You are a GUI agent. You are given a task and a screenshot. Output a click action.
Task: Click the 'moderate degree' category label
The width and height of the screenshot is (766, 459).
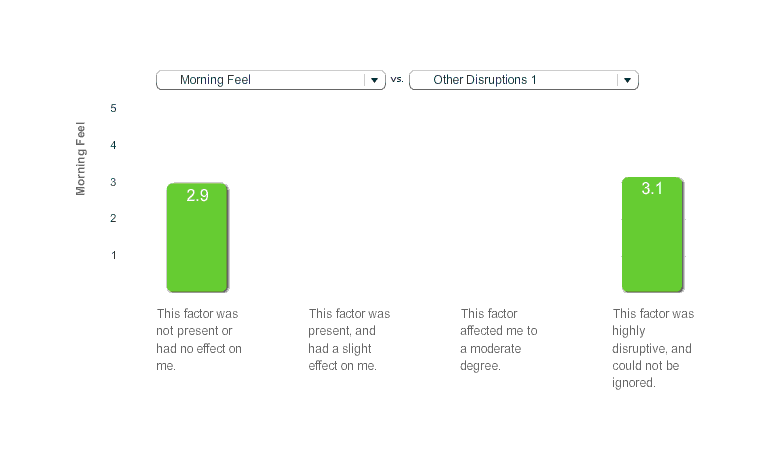[x=499, y=340]
